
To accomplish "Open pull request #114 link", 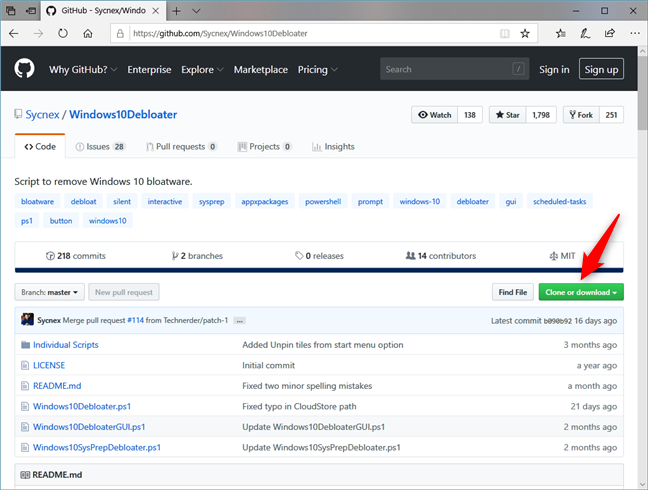I will click(x=136, y=321).
